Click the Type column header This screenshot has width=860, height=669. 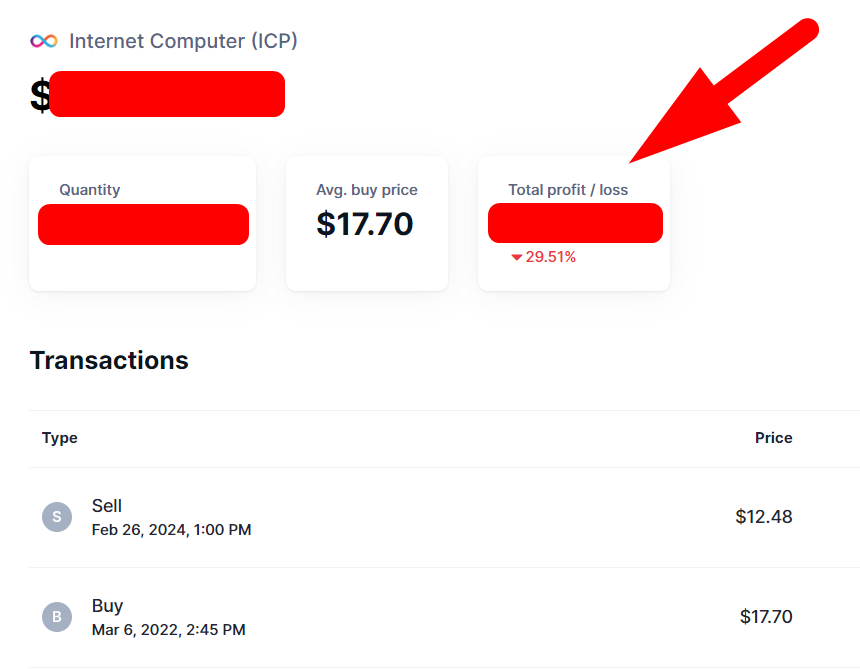click(x=60, y=438)
